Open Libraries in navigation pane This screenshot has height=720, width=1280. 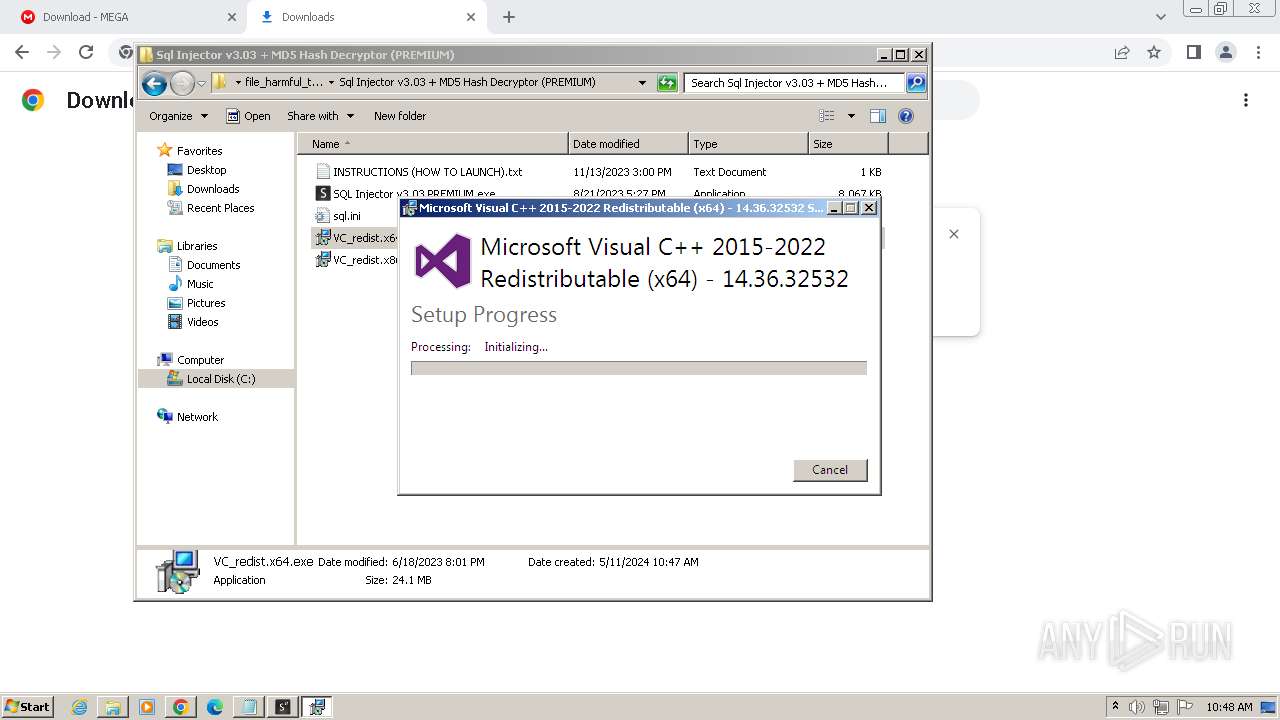tap(197, 246)
